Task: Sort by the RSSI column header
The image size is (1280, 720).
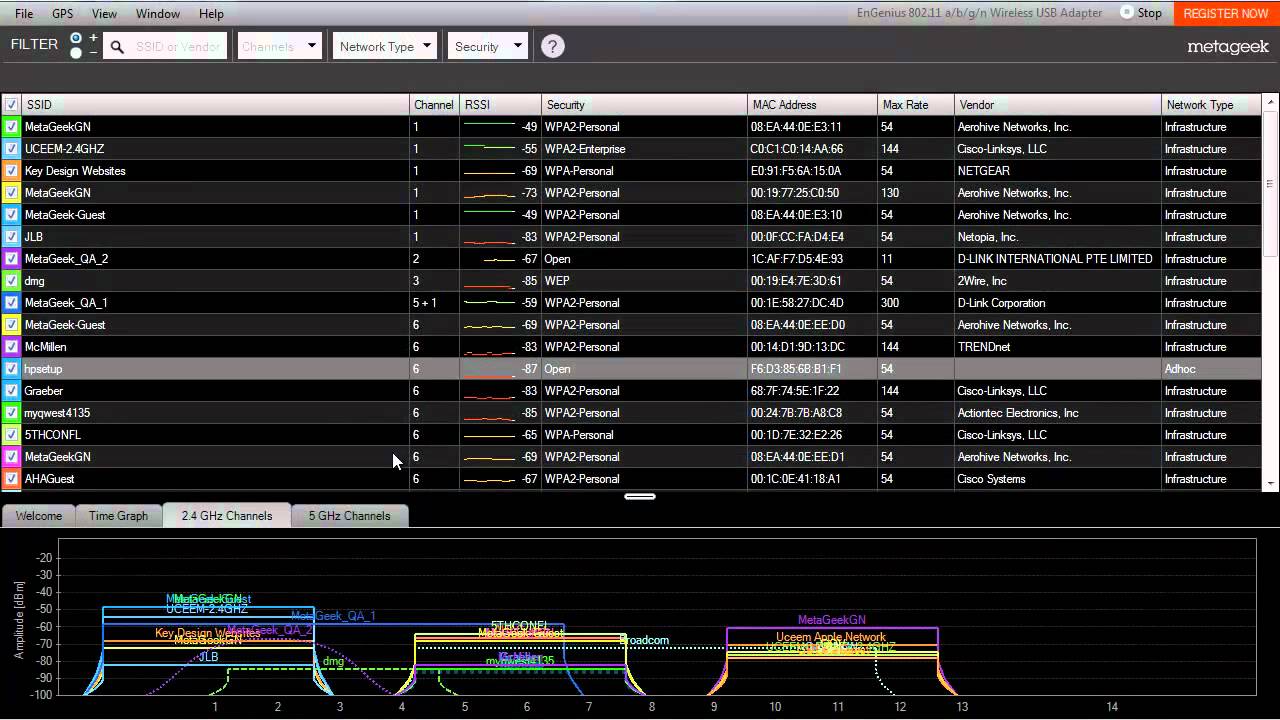Action: click(500, 104)
